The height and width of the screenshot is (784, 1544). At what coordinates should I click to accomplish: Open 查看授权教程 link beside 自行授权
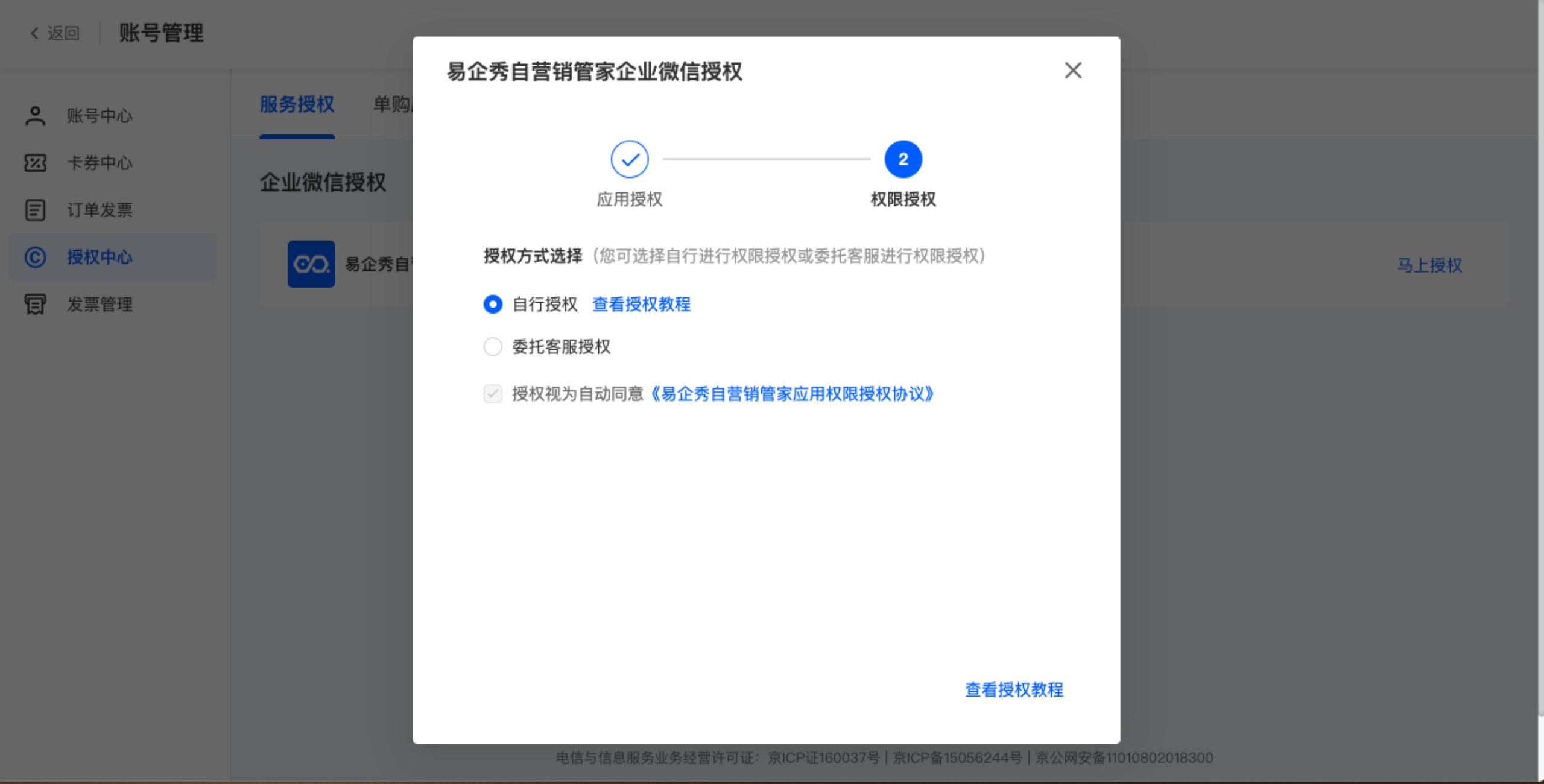(x=641, y=304)
